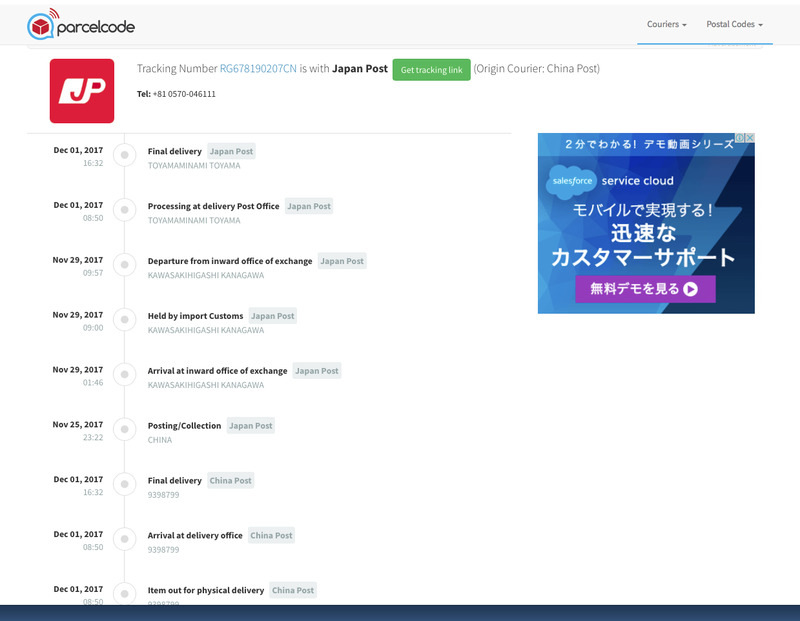
Task: Click China Post tag beside Item out for physical delivery
Action: pos(293,590)
